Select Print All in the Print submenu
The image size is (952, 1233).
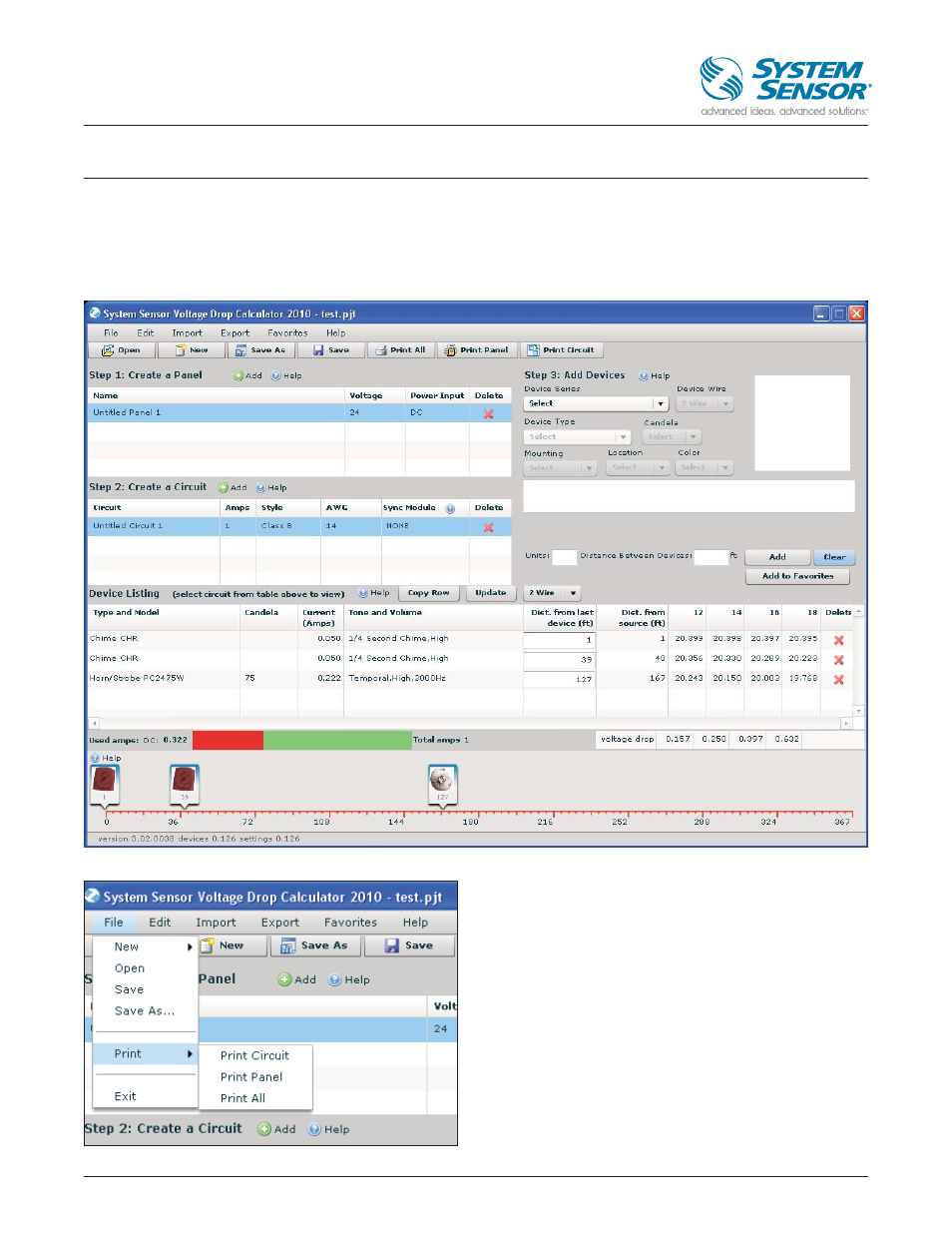[x=242, y=1098]
